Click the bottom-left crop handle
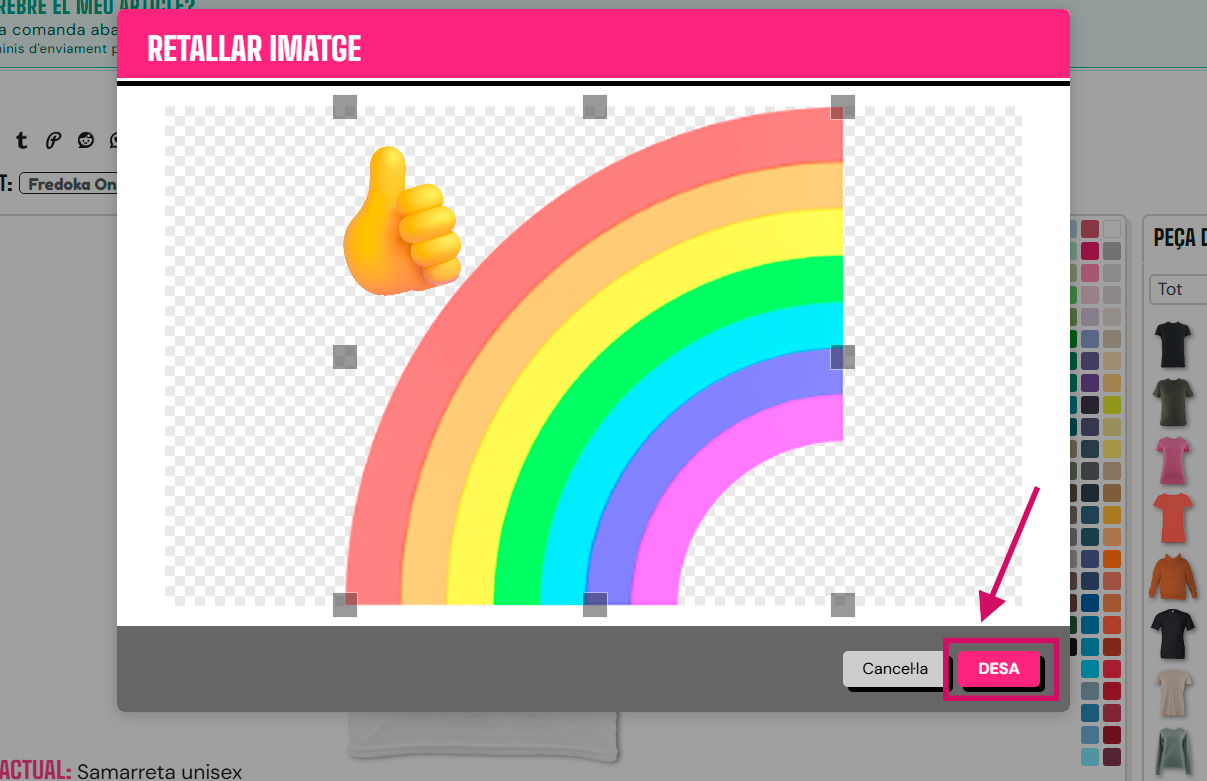 [344, 604]
